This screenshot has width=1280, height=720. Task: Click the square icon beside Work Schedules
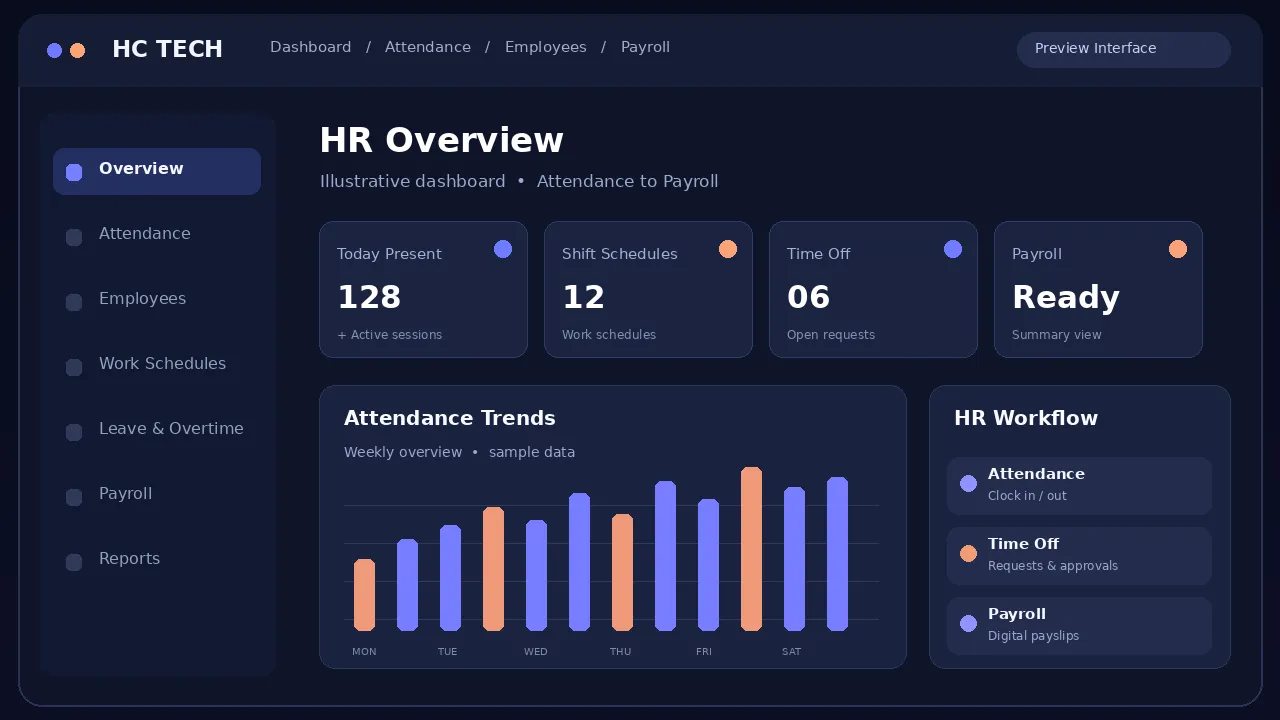[74, 367]
